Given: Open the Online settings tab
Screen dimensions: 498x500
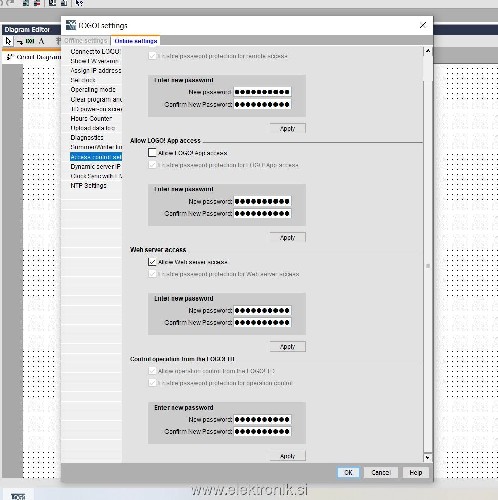Looking at the screenshot, I should (136, 41).
